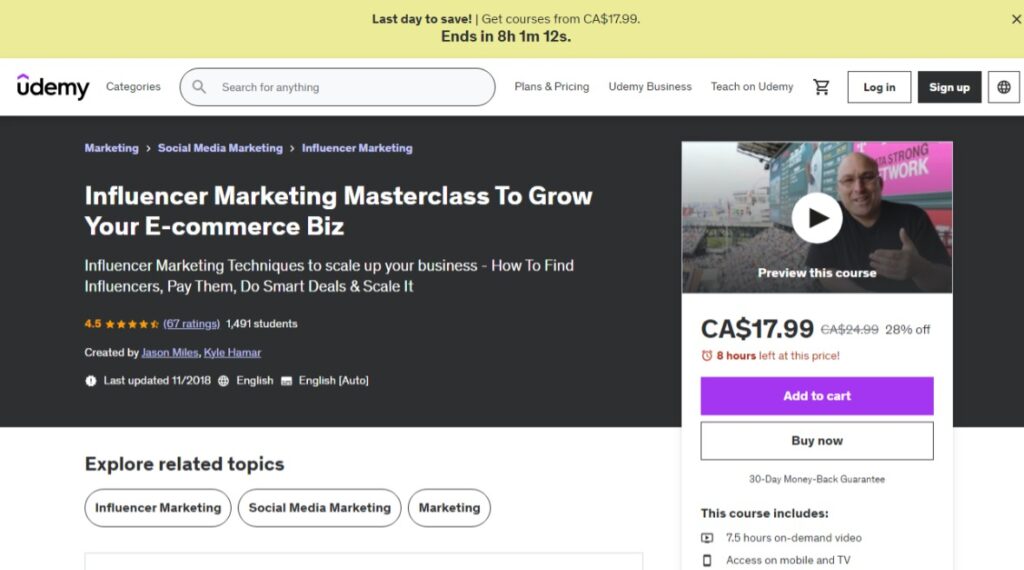The height and width of the screenshot is (570, 1024).
Task: Click the 'CA$17.99' price text
Action: (x=757, y=328)
